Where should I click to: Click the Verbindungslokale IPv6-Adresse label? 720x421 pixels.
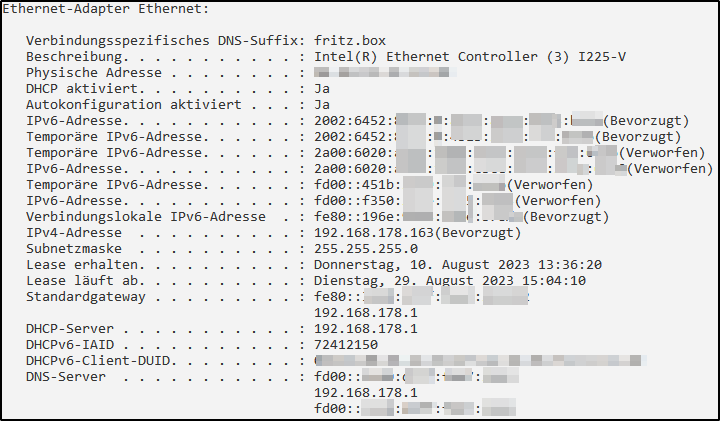tap(146, 217)
